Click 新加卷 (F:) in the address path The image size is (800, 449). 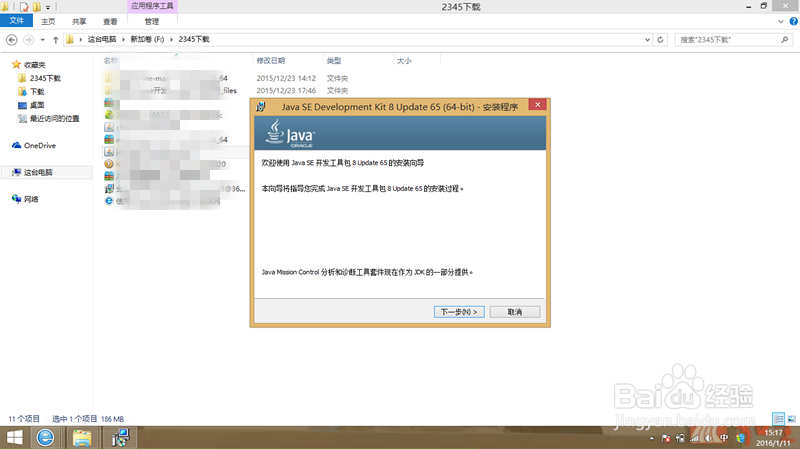coord(147,39)
